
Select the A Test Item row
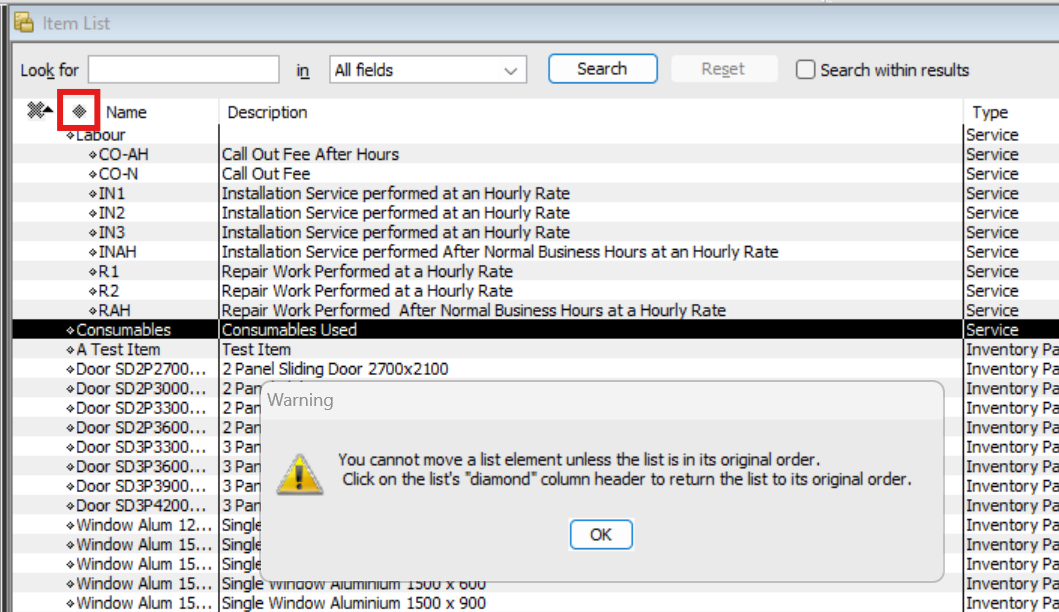click(118, 350)
